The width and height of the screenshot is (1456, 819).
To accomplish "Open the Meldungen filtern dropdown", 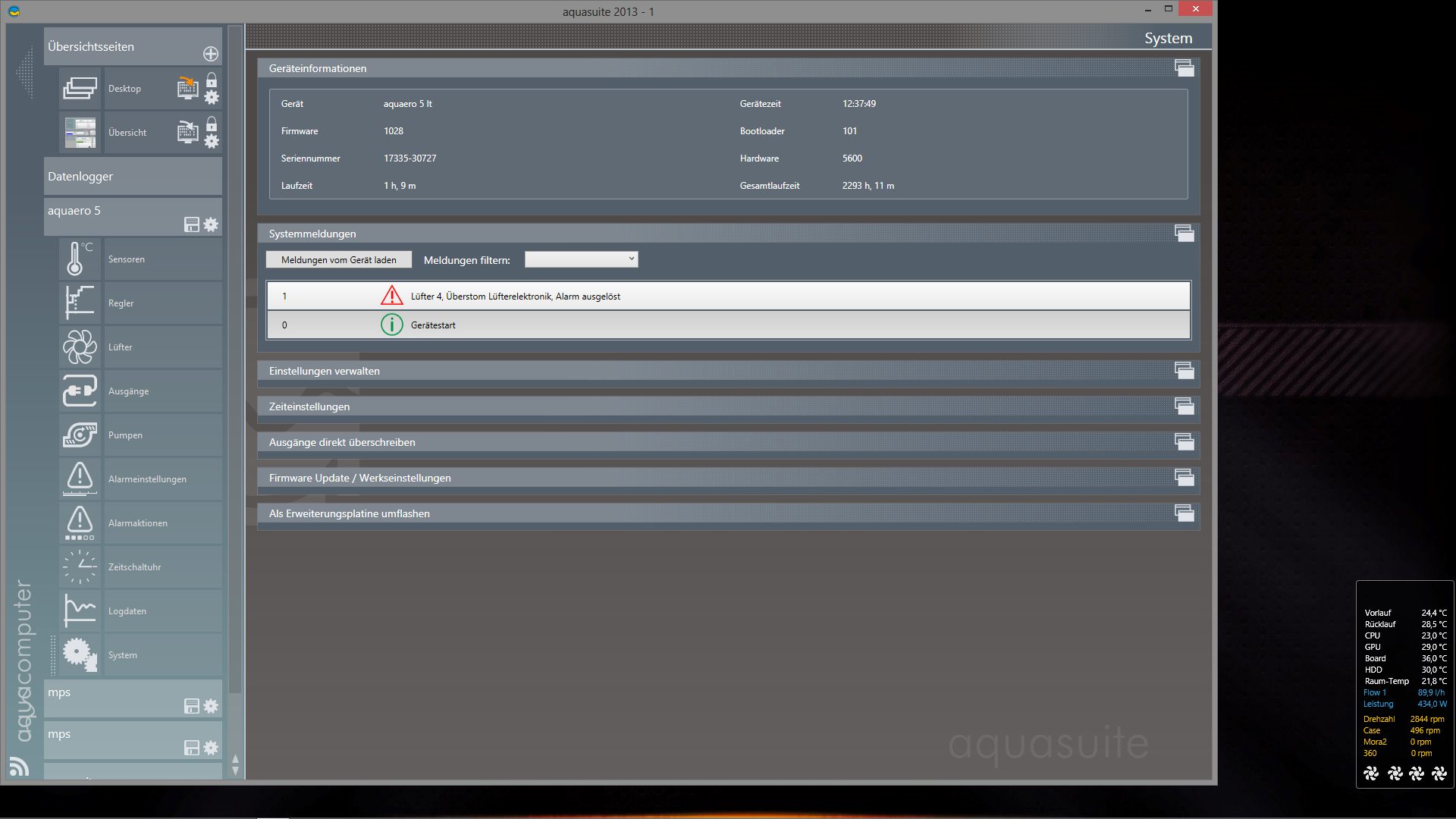I will click(581, 259).
